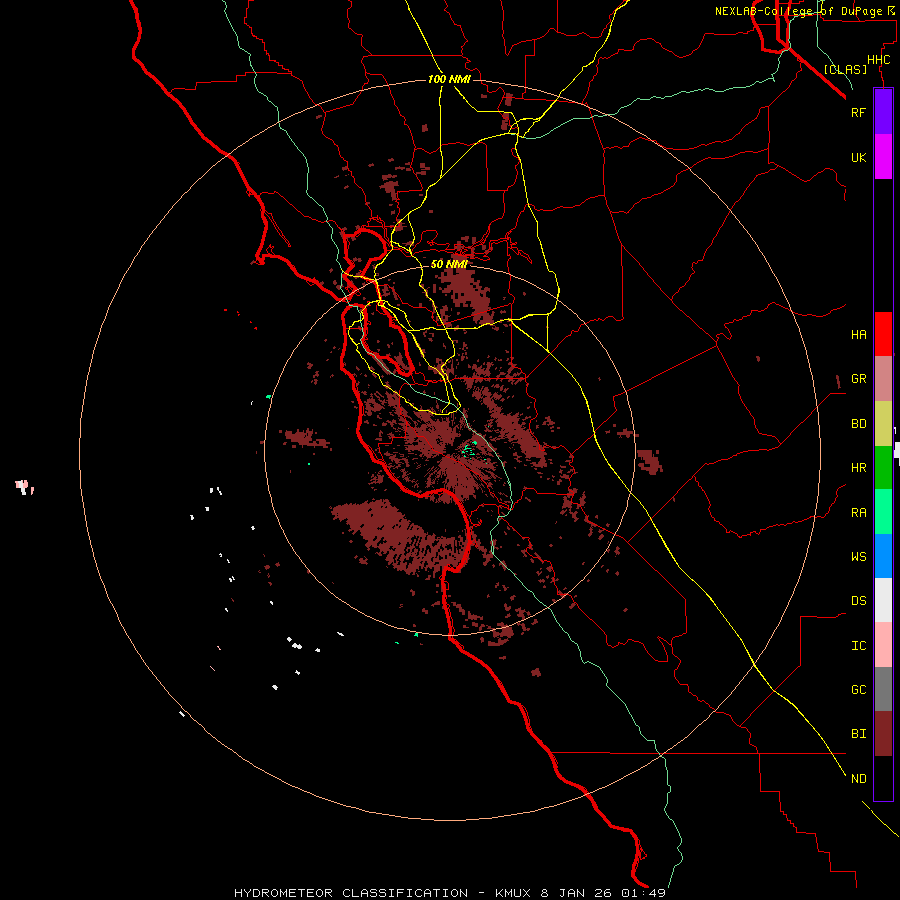Click the blue WS legend swatch
900x900 pixels.
(x=883, y=556)
